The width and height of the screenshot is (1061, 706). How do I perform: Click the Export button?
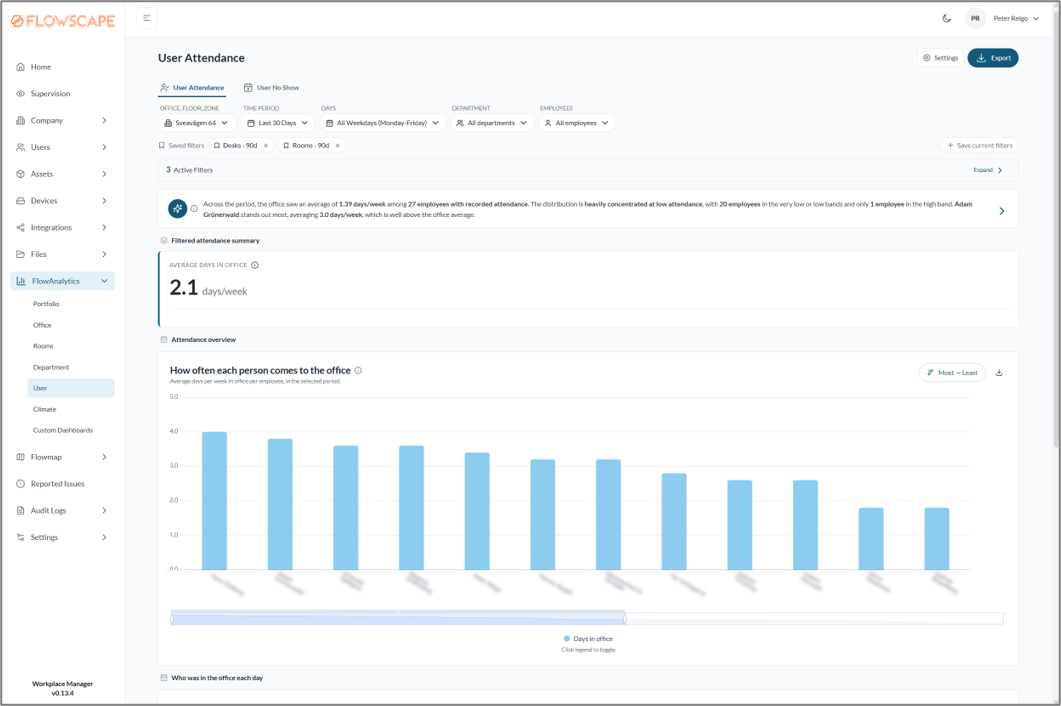coord(993,58)
